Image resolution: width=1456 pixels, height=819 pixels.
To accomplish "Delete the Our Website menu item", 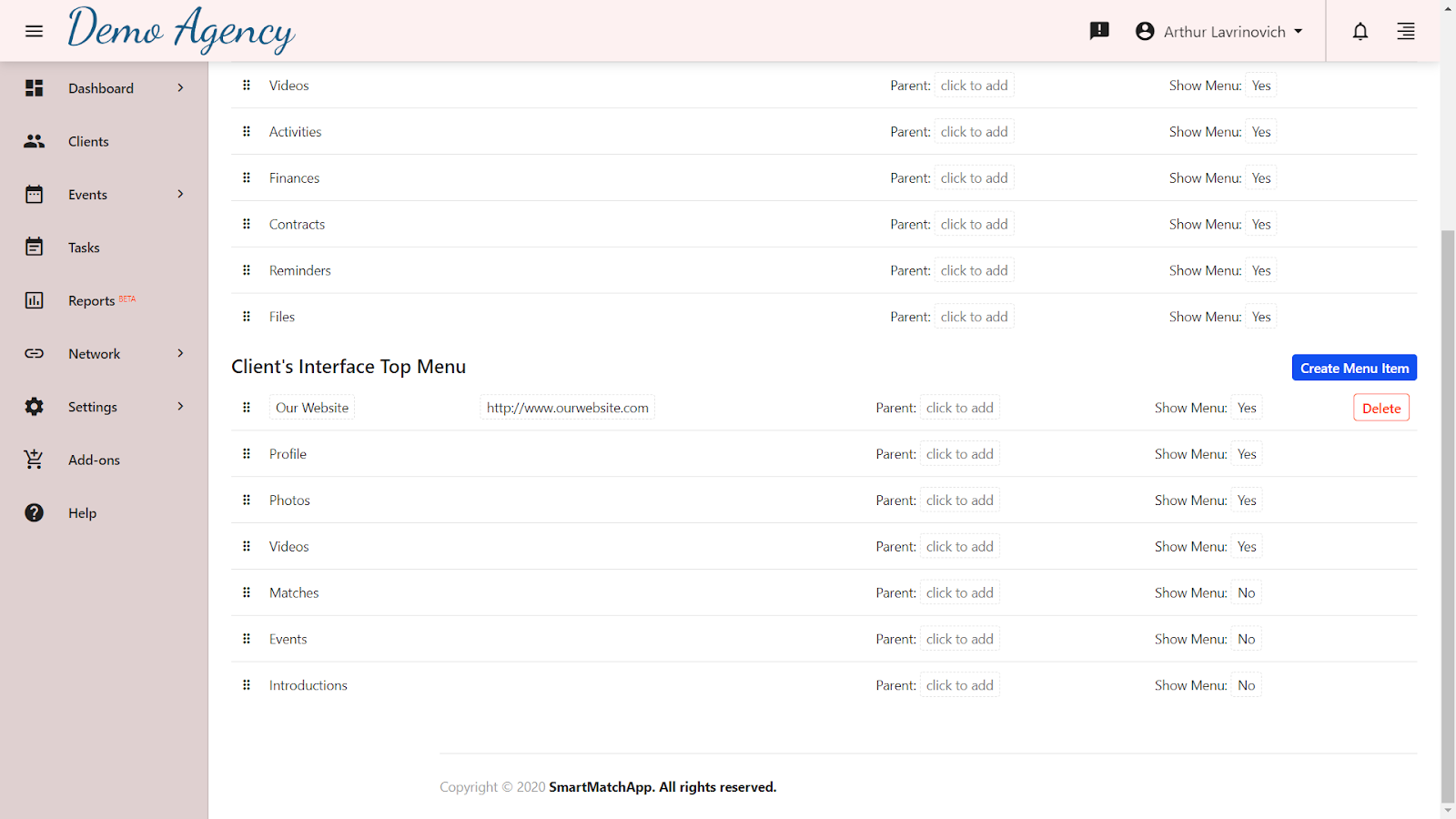I will (x=1380, y=407).
